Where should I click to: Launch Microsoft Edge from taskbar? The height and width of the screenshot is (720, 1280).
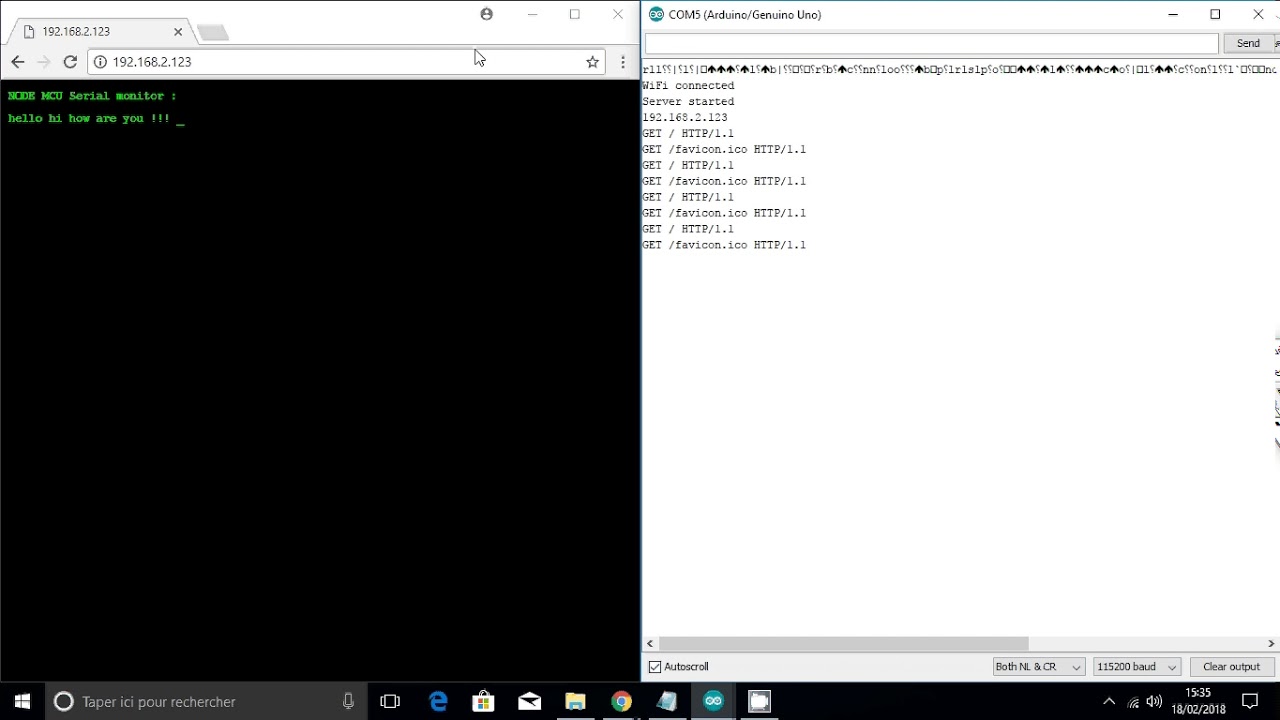click(x=438, y=701)
